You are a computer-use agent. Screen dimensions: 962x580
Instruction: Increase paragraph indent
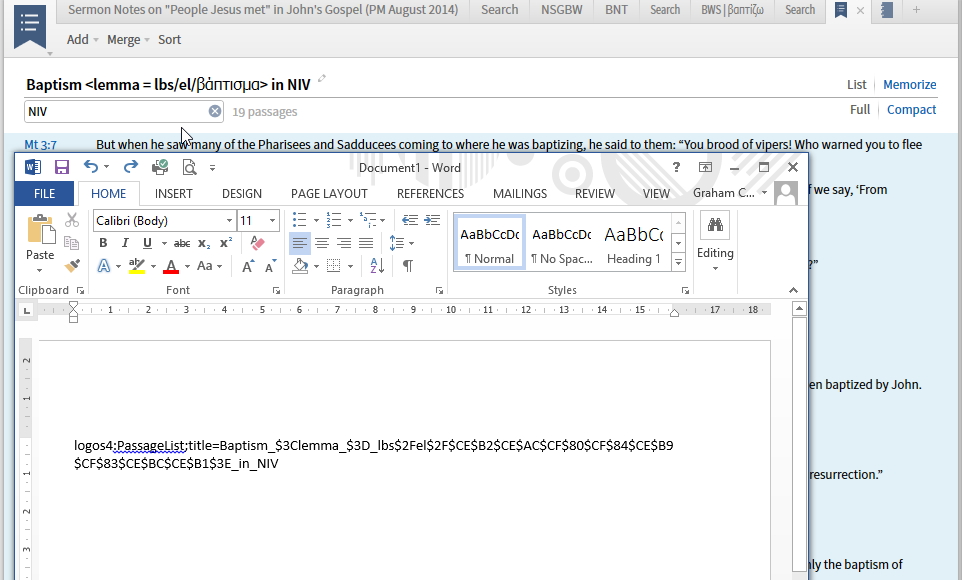click(432, 220)
